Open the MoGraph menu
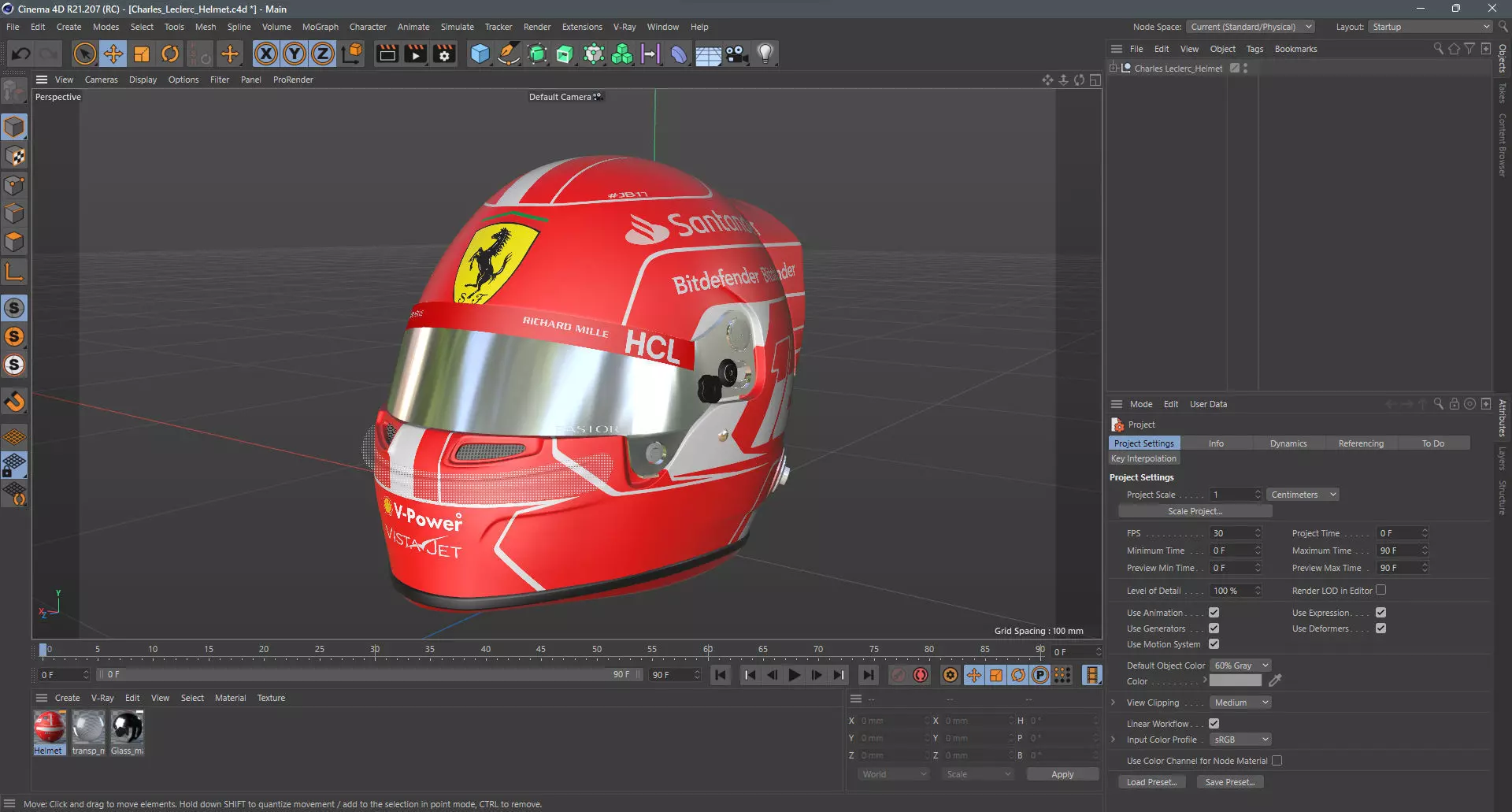 [x=321, y=27]
